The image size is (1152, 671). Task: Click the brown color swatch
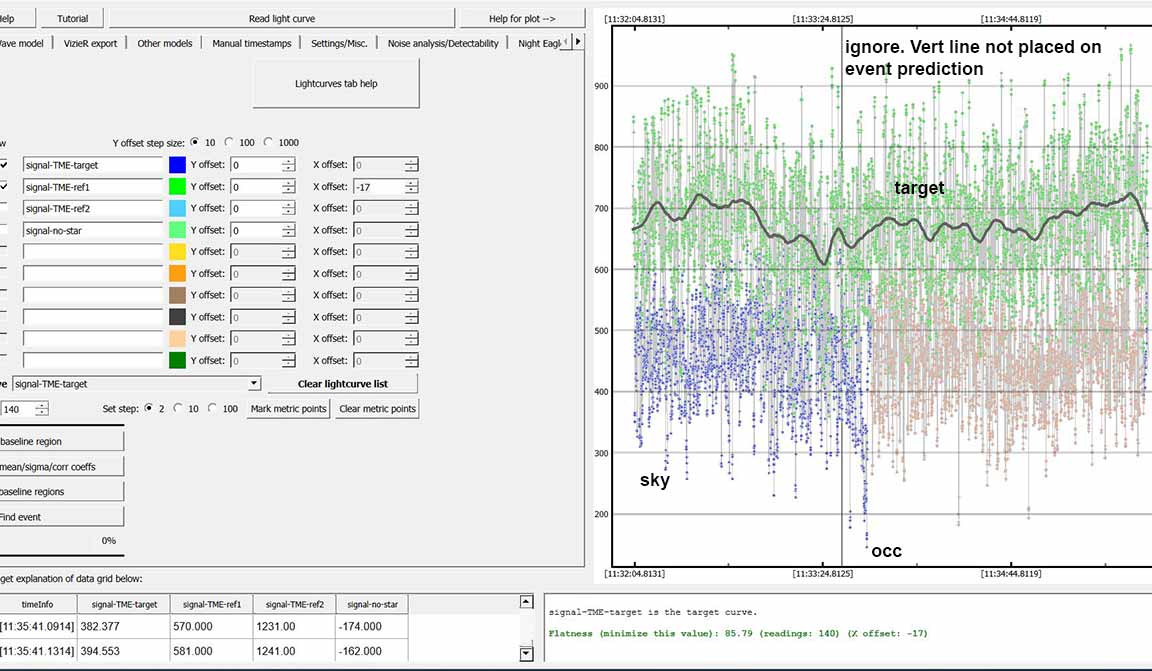[177, 295]
